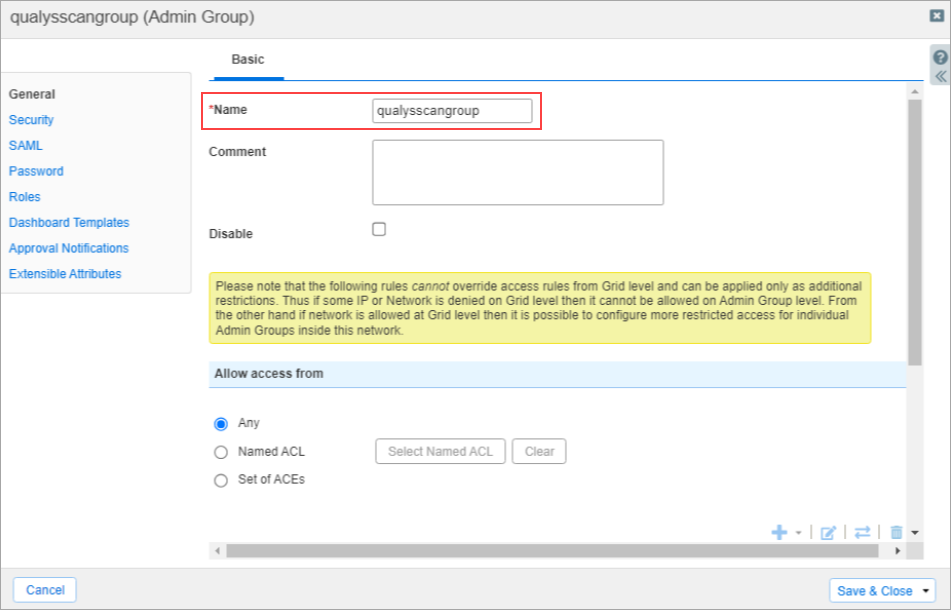Open the Security section in the sidebar
Screen dimensions: 951x610
point(31,119)
